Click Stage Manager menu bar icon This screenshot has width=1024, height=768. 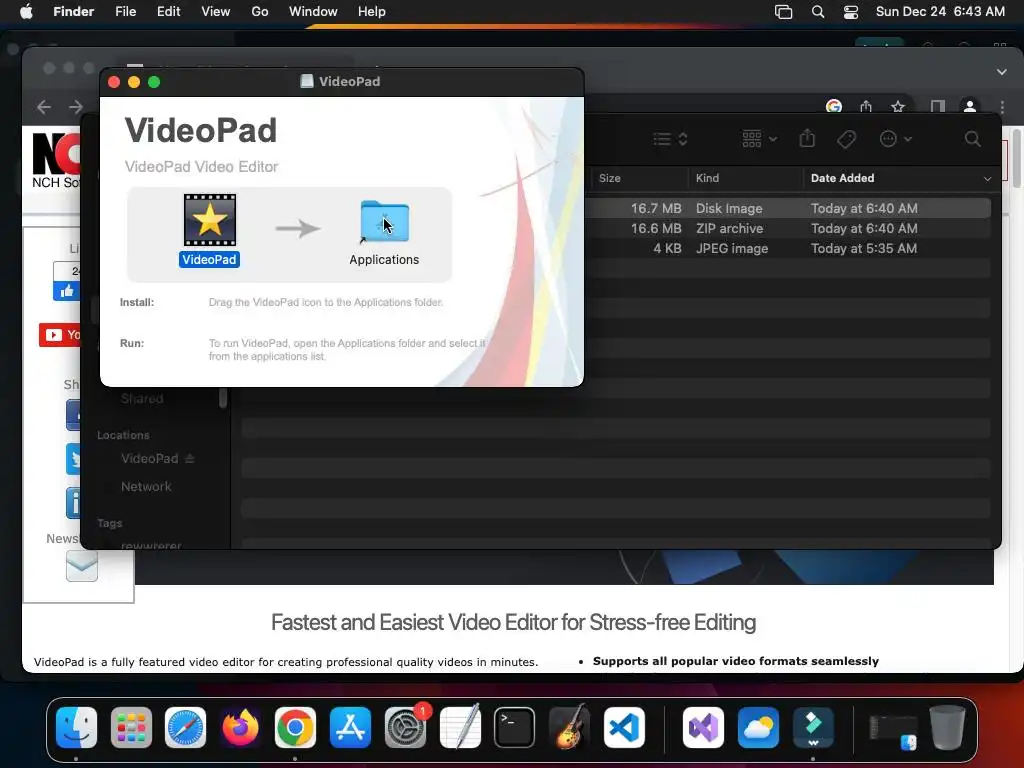(784, 12)
